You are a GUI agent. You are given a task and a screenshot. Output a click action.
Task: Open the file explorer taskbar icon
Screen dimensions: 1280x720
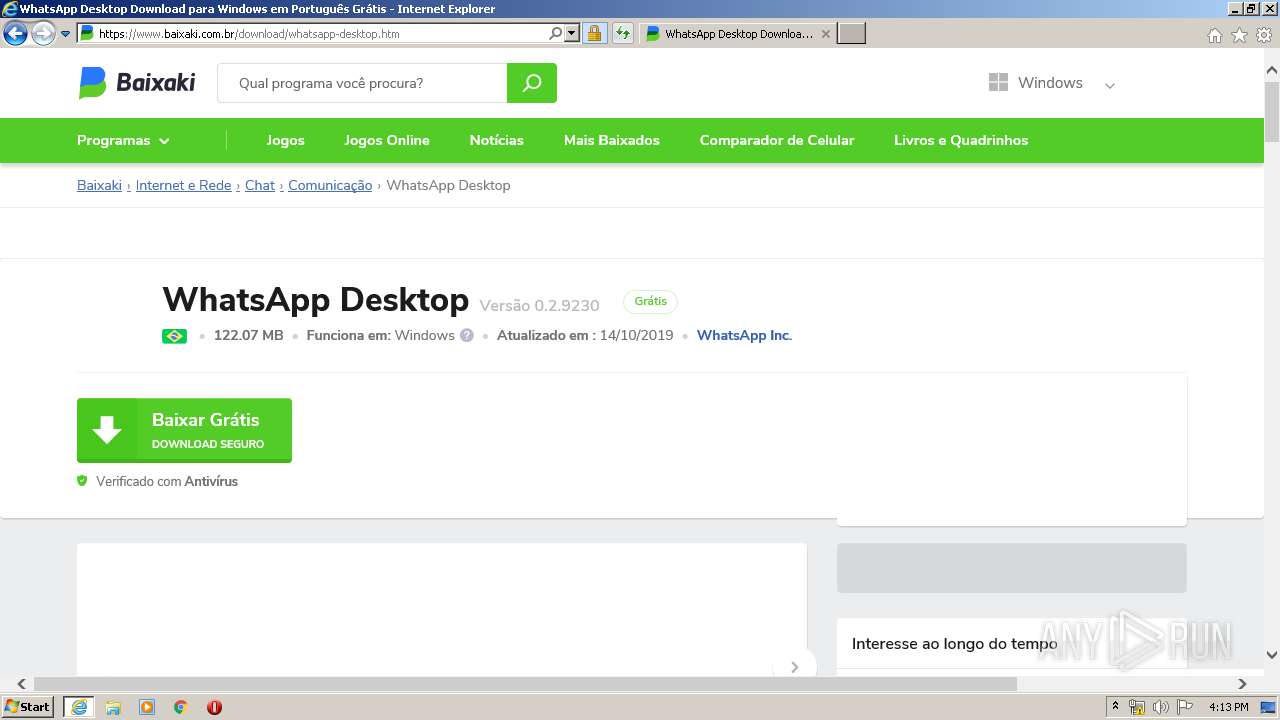[x=113, y=707]
